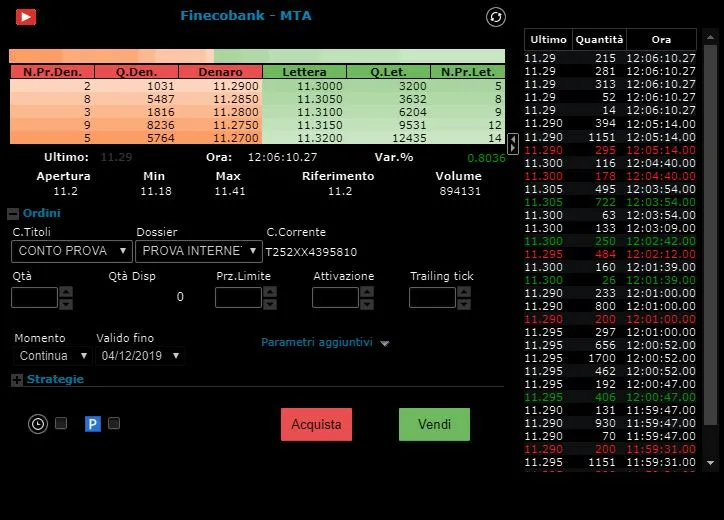Viewport: 724px width, 520px height.
Task: Increase Trailing tick with up arrow
Action: (464, 292)
